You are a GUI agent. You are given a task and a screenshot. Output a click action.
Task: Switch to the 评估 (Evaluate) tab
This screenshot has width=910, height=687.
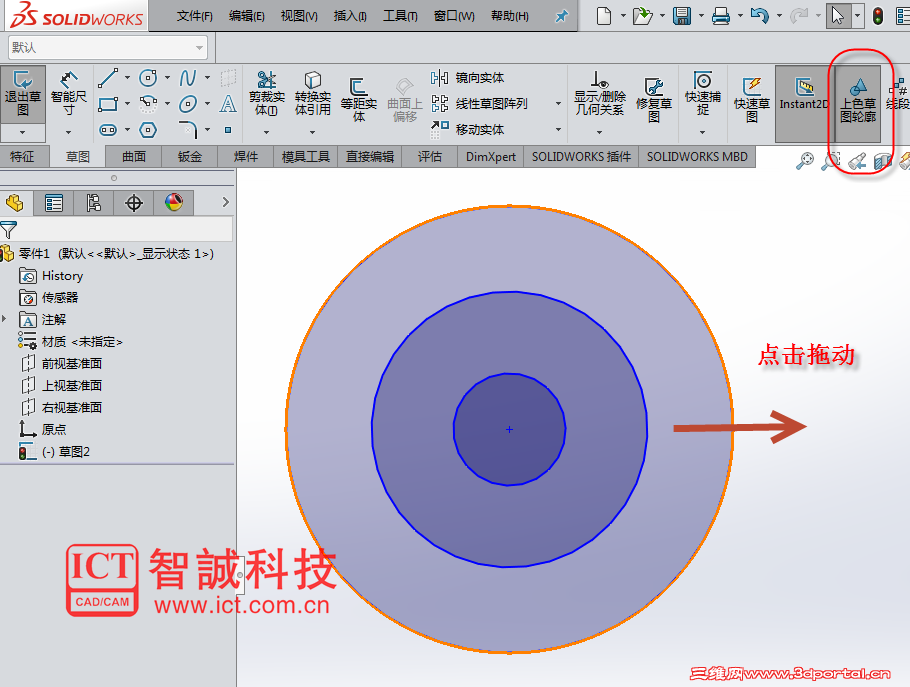click(x=429, y=157)
